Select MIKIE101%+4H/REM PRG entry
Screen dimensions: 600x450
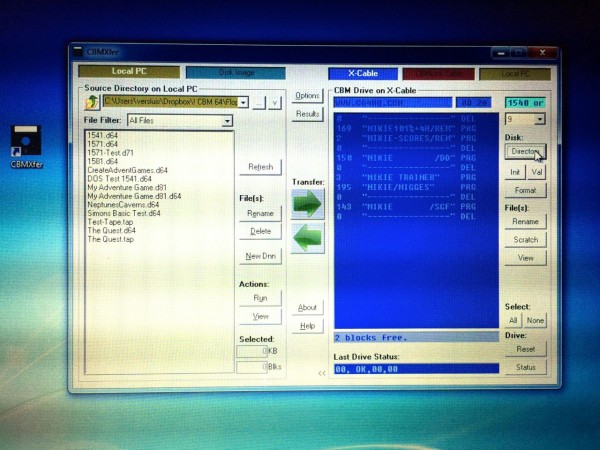click(406, 129)
